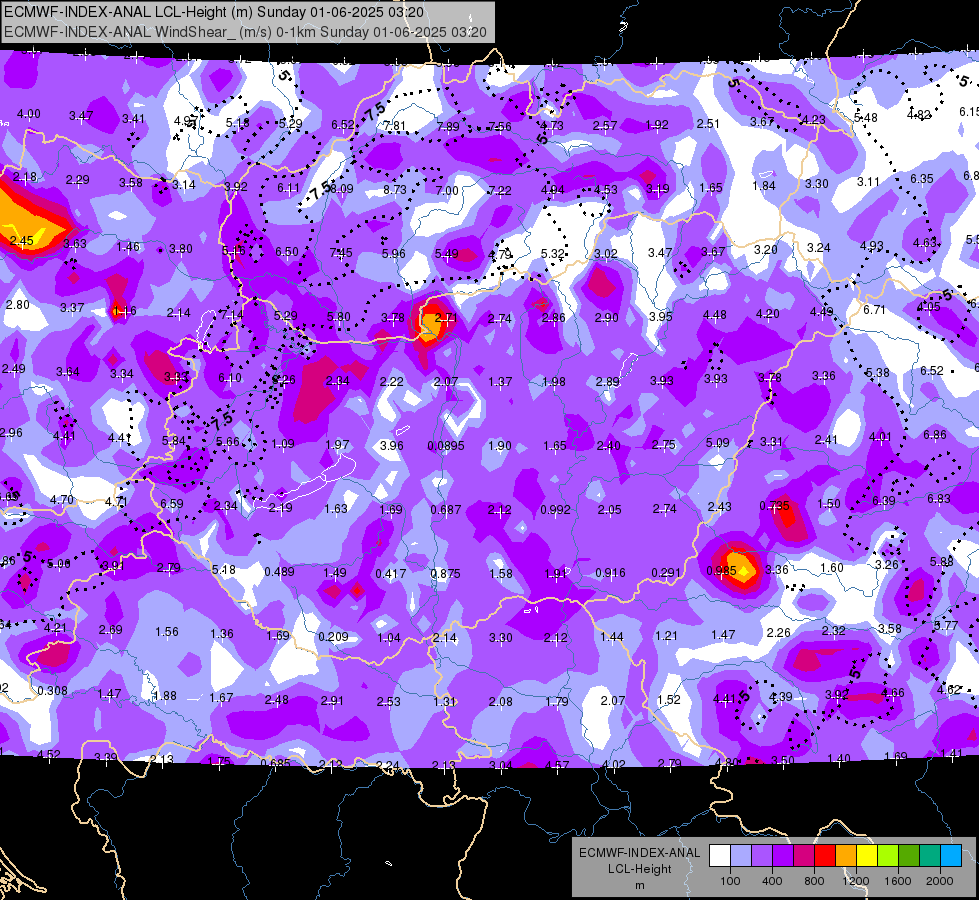Click the wind shear value 8.73
The height and width of the screenshot is (900, 979).
tap(395, 189)
